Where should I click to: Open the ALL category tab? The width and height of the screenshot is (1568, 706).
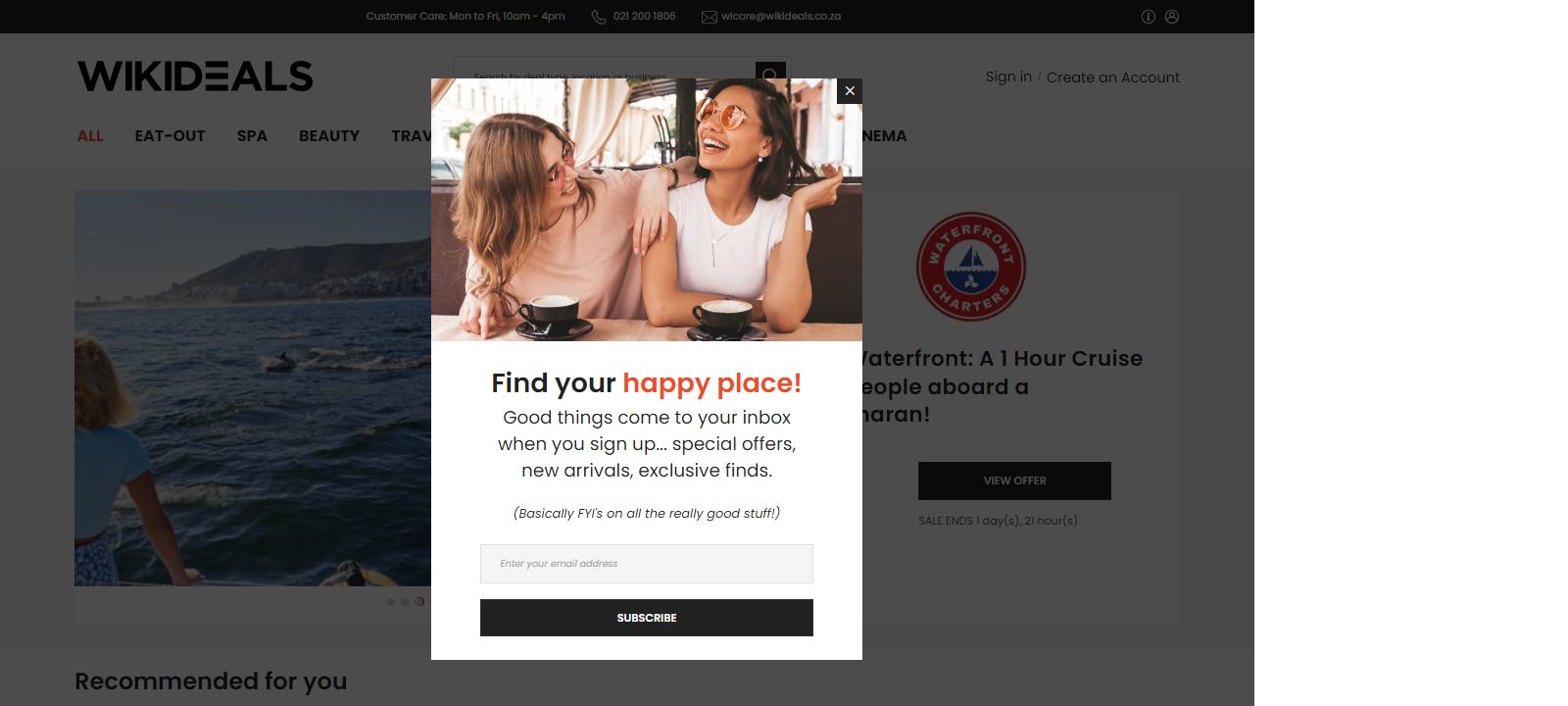pos(90,136)
